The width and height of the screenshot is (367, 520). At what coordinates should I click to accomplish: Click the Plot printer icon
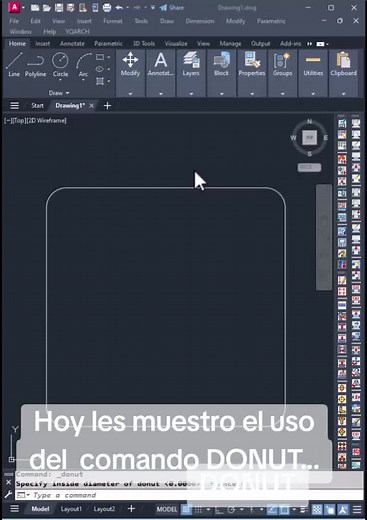pos(107,7)
